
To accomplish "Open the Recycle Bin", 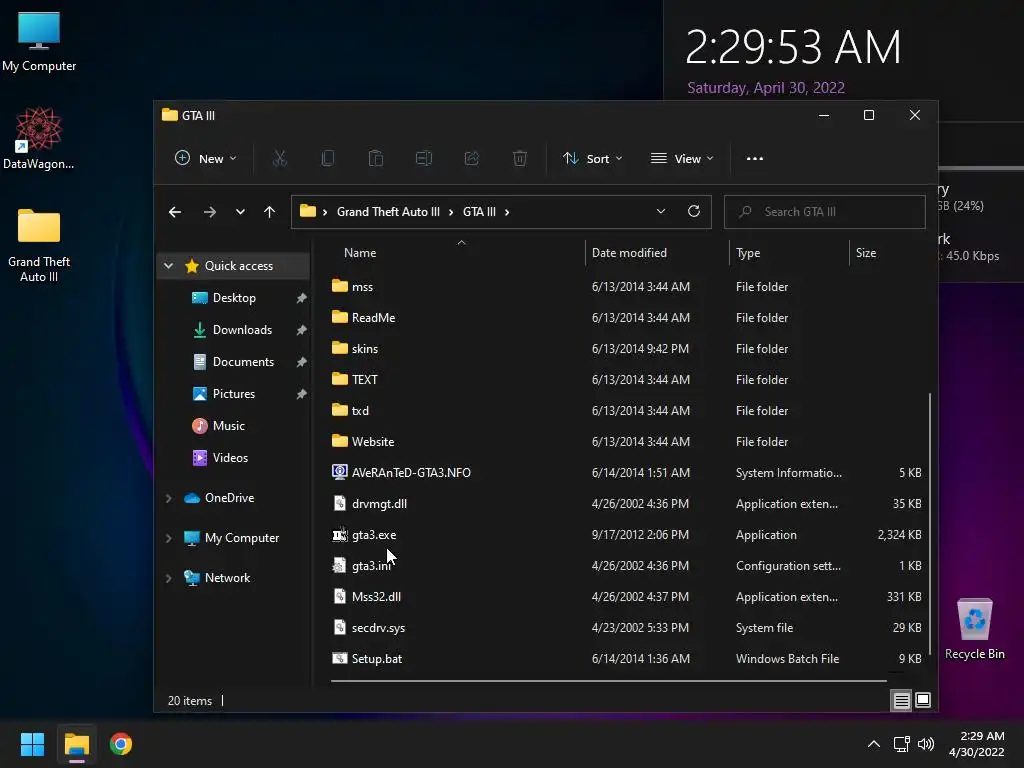I will click(x=974, y=628).
